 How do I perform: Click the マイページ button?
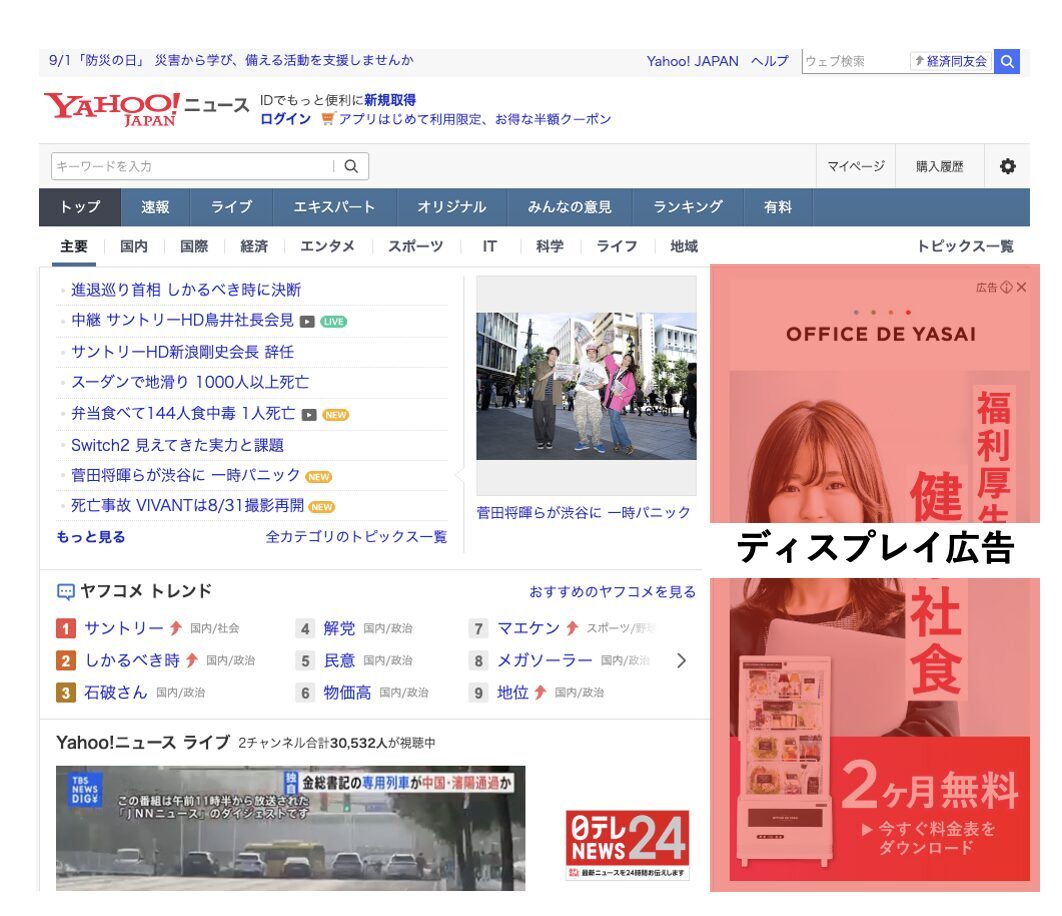856,166
